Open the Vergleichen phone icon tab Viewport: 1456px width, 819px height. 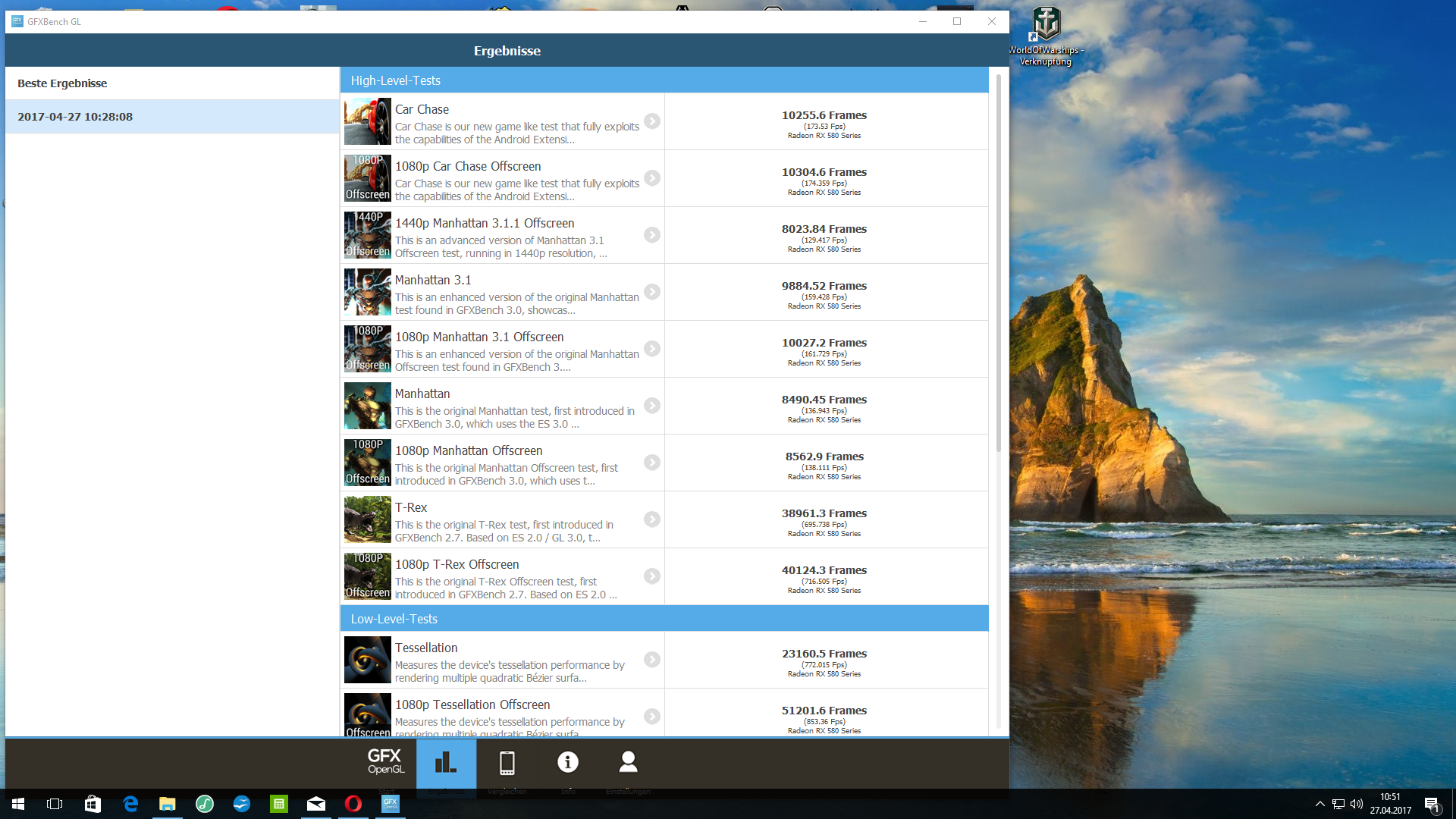(507, 762)
